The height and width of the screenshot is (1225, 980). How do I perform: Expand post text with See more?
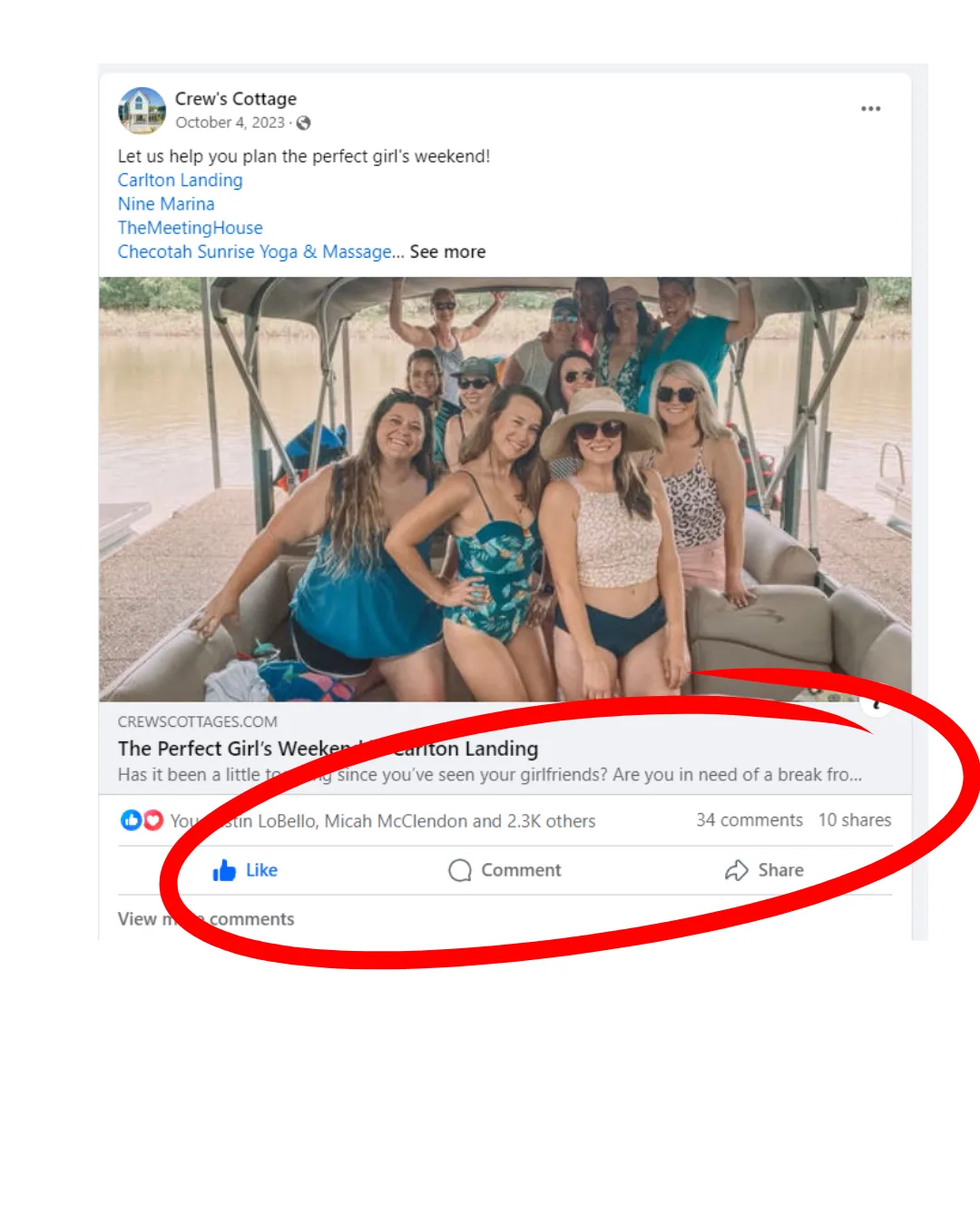coord(447,252)
